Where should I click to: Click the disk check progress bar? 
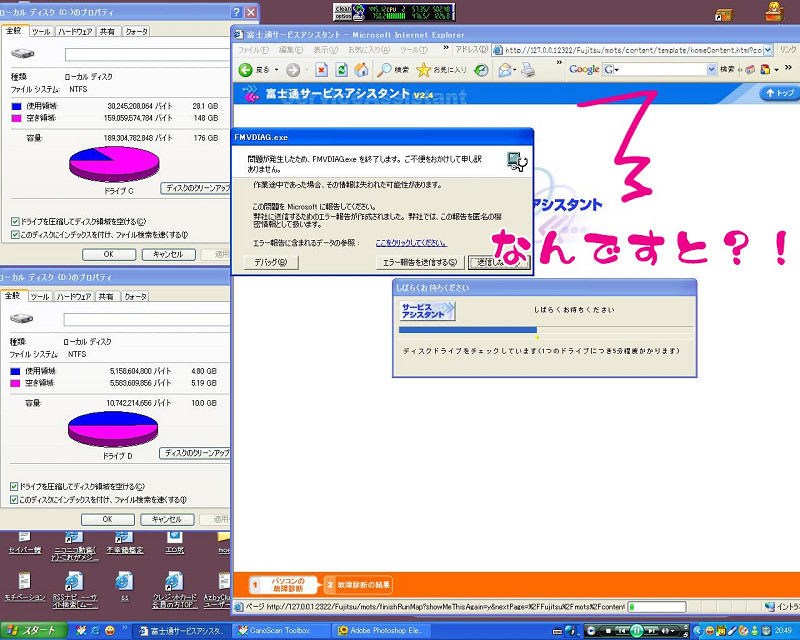(x=546, y=330)
